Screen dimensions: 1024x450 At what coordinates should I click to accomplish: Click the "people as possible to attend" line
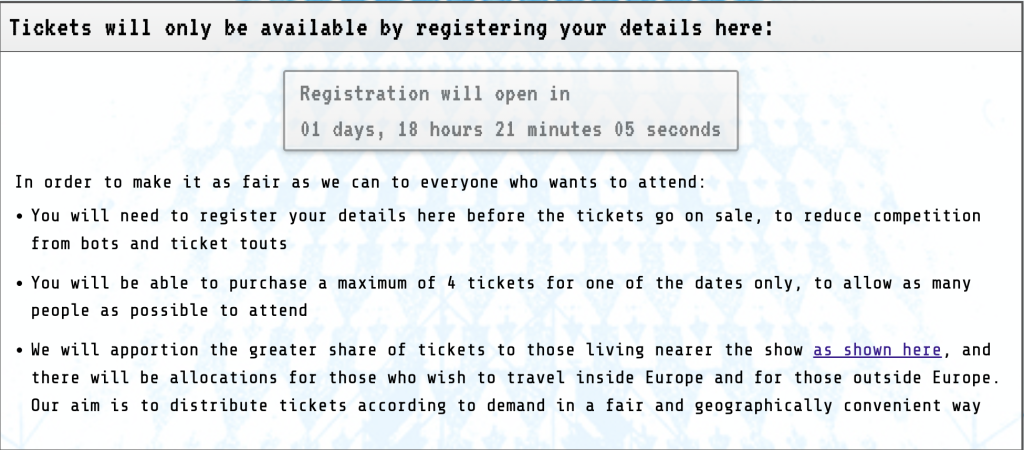[x=169, y=310]
